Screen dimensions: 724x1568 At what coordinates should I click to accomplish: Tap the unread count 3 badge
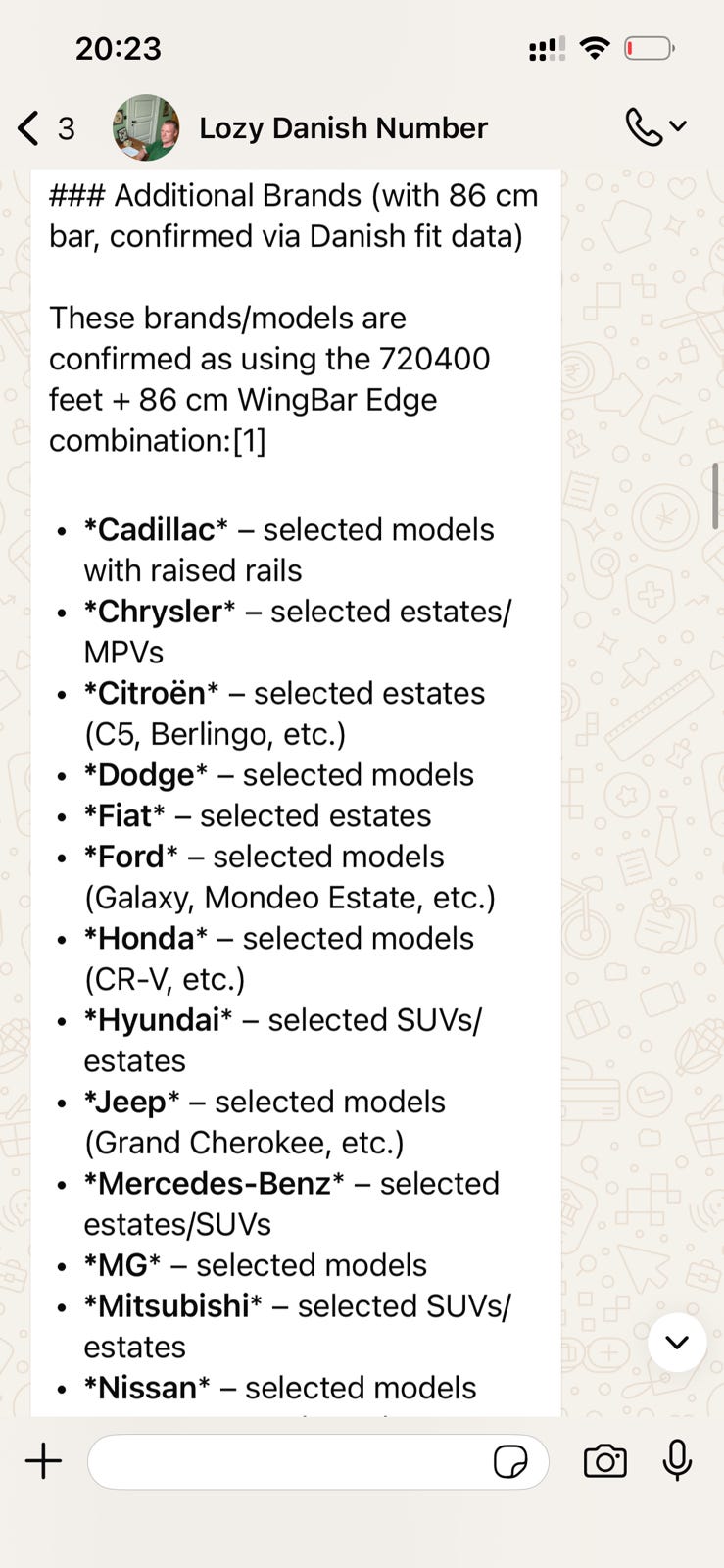click(x=66, y=128)
